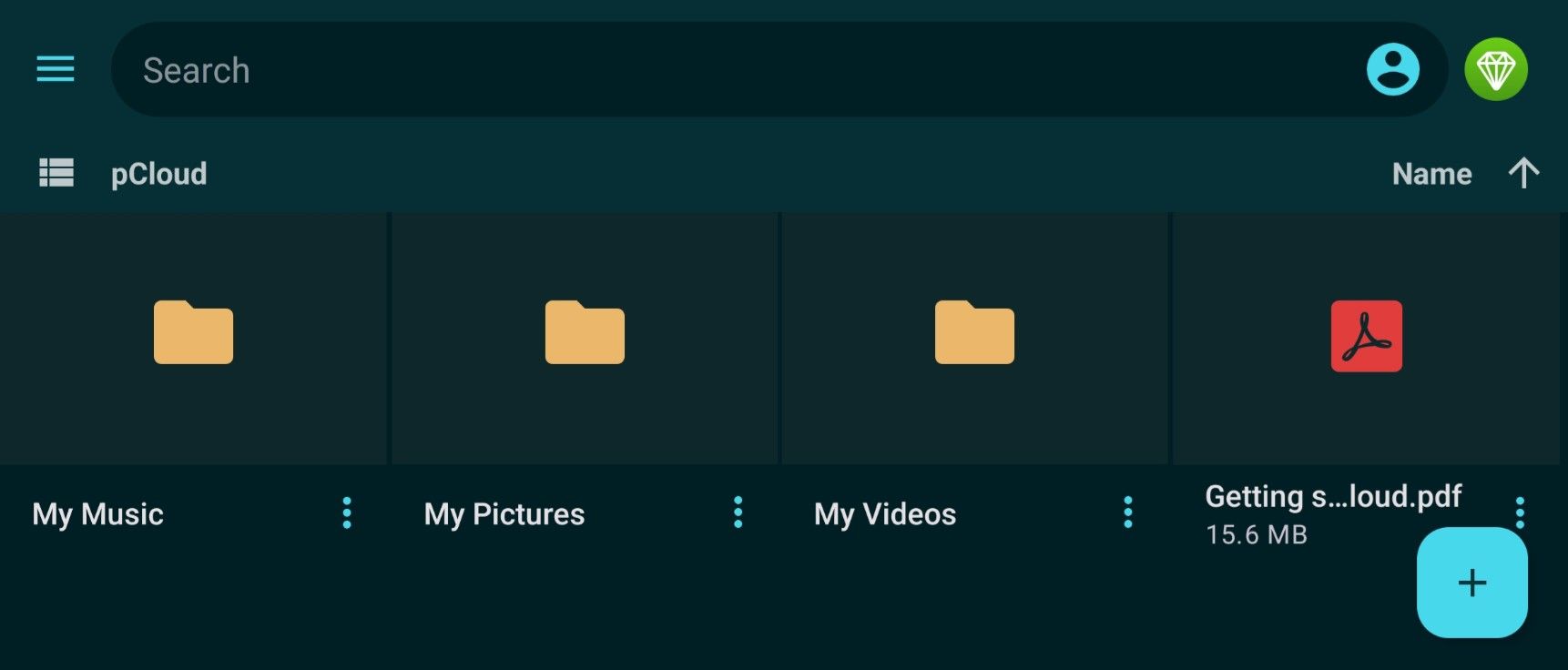This screenshot has height=670, width=1568.
Task: Open the My Music folder thumbnail
Action: point(193,338)
